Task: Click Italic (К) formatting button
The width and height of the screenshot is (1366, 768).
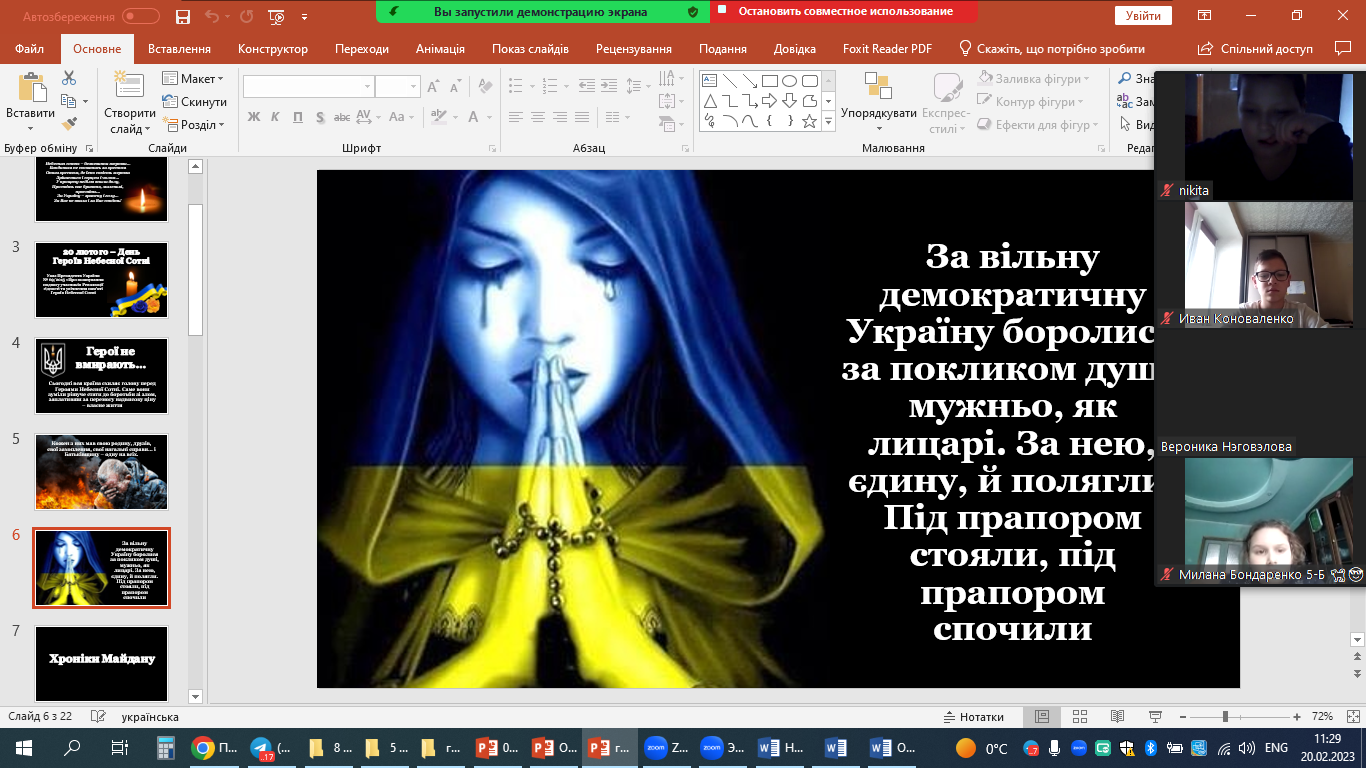Action: click(275, 117)
